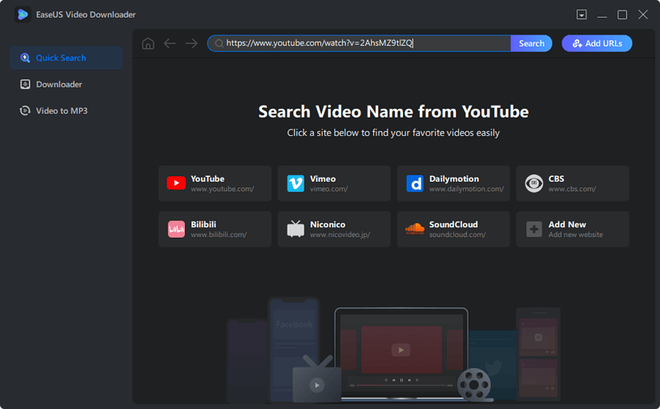Open the Bilibili site card
Image resolution: width=660 pixels, height=409 pixels.
215,229
